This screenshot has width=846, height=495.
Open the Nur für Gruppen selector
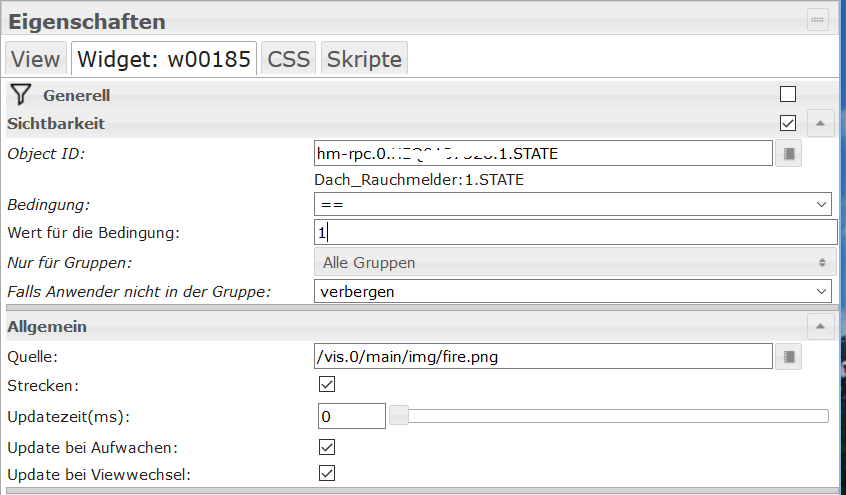pyautogui.click(x=572, y=262)
